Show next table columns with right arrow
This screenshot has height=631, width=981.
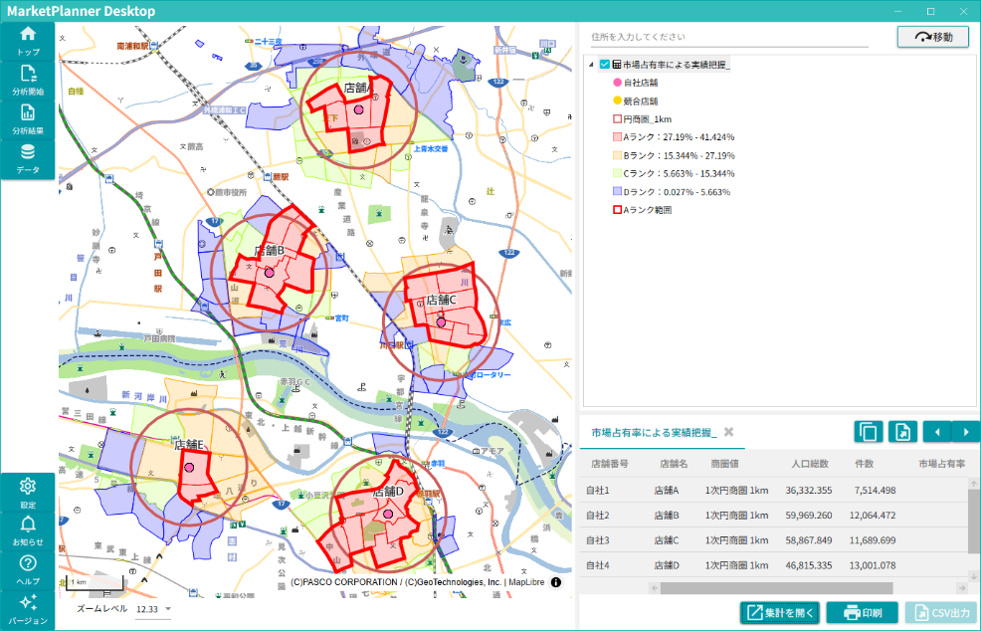pos(965,432)
